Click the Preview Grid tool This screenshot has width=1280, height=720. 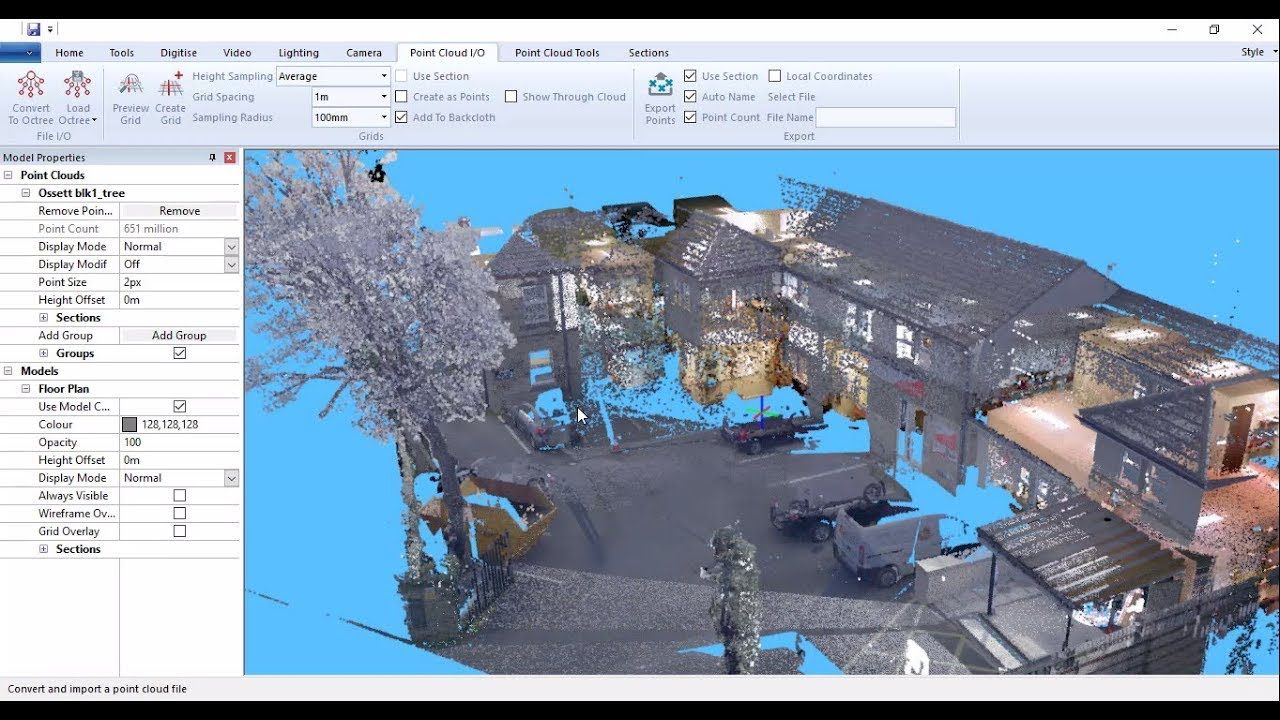tap(130, 95)
